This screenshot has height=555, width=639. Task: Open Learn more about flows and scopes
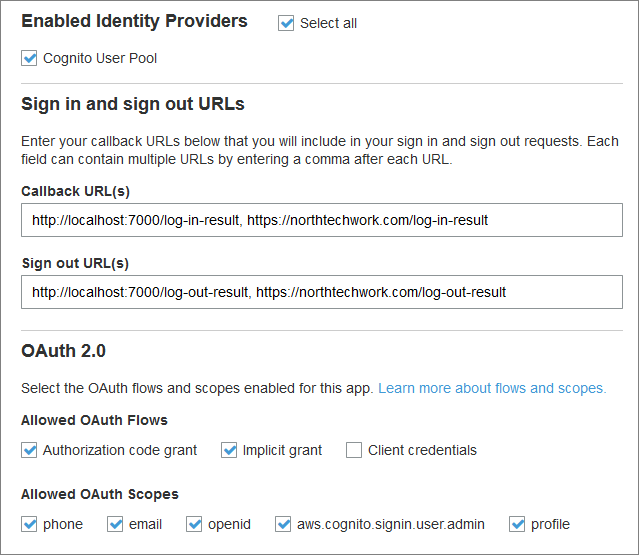click(492, 388)
